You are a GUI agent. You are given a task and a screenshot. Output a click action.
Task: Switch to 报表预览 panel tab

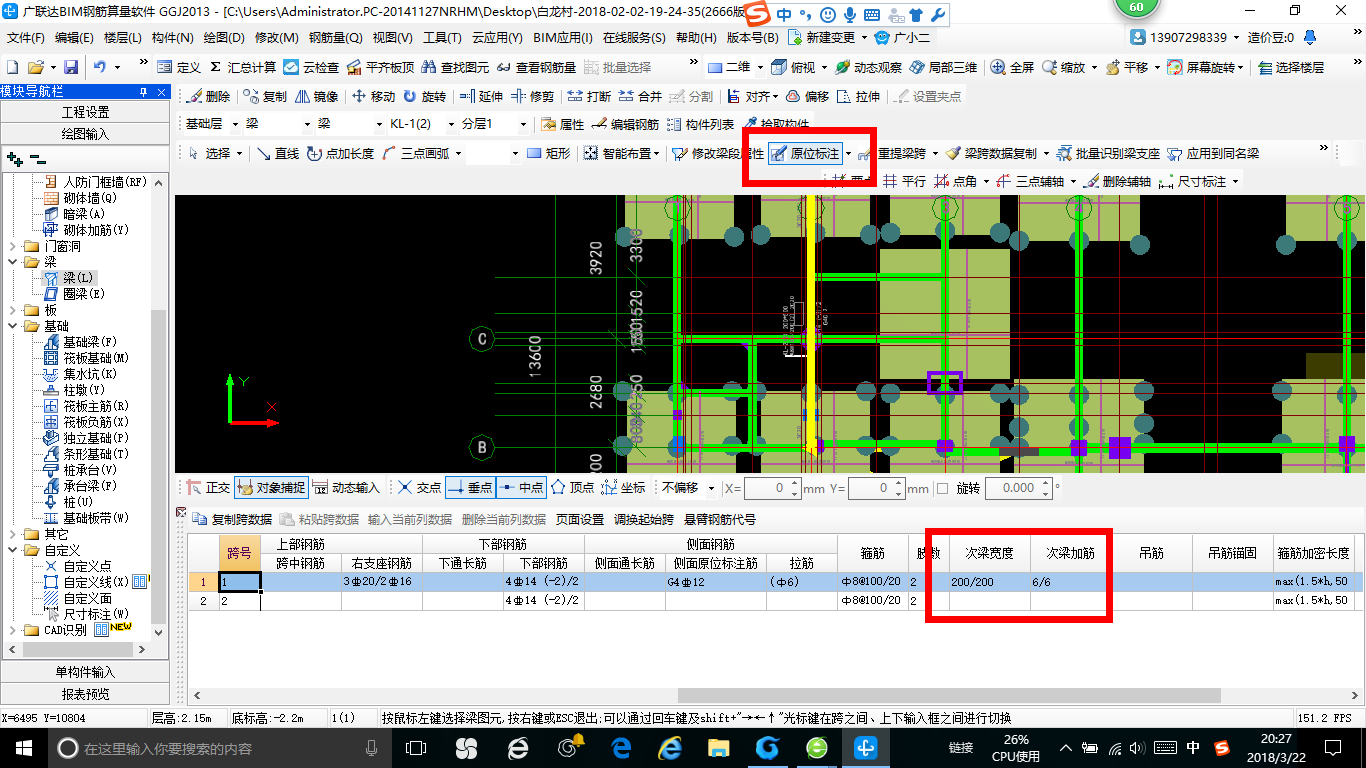click(85, 694)
